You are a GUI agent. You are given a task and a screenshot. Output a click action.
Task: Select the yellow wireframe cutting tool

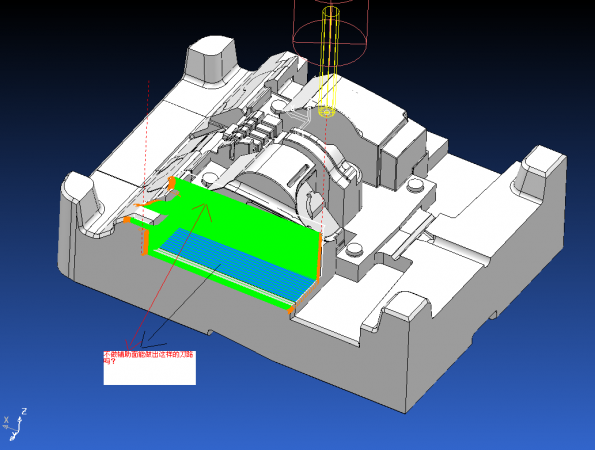(x=329, y=62)
